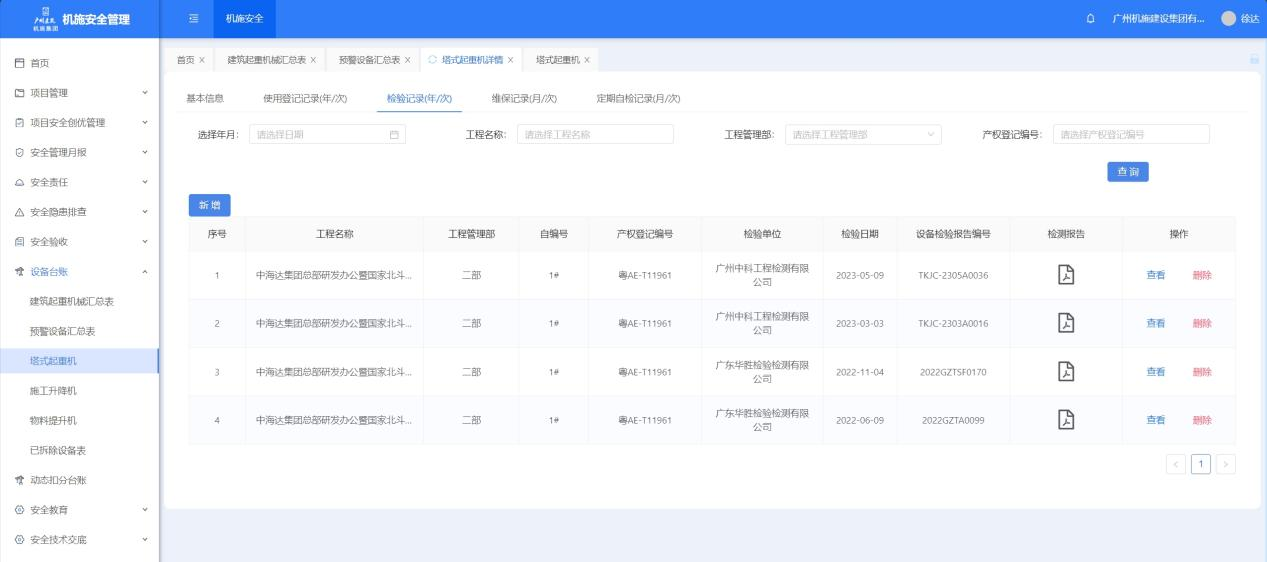Open PDF report for 2022GZTA0099 row

tap(1066, 420)
